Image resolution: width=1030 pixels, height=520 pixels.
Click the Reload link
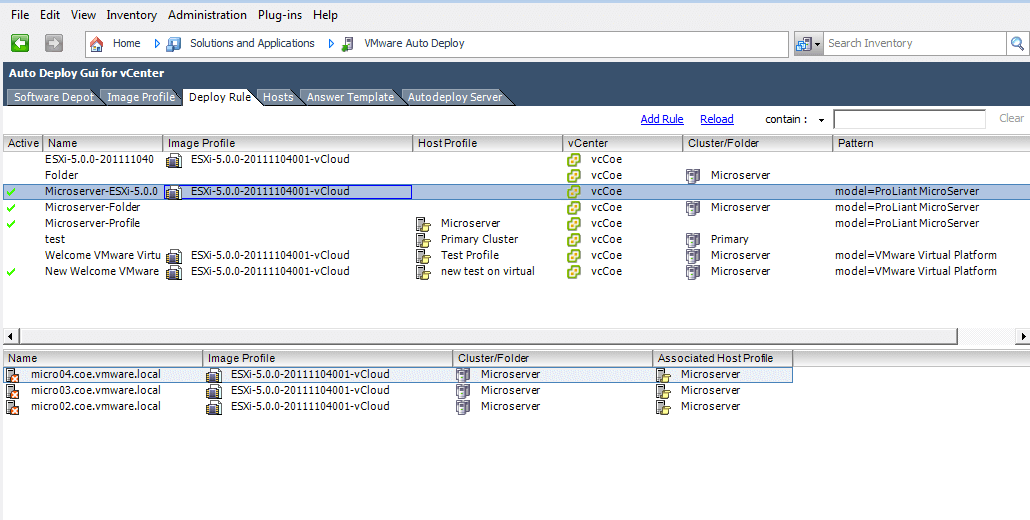pos(717,119)
